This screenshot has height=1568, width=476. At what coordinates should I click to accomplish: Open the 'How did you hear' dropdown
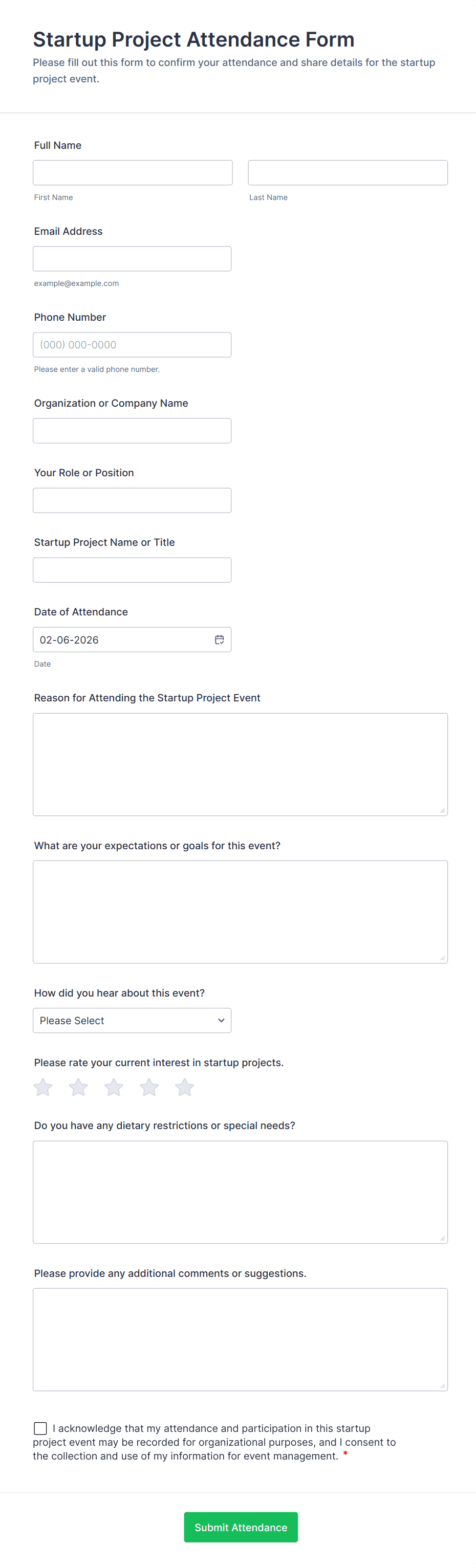132,1021
